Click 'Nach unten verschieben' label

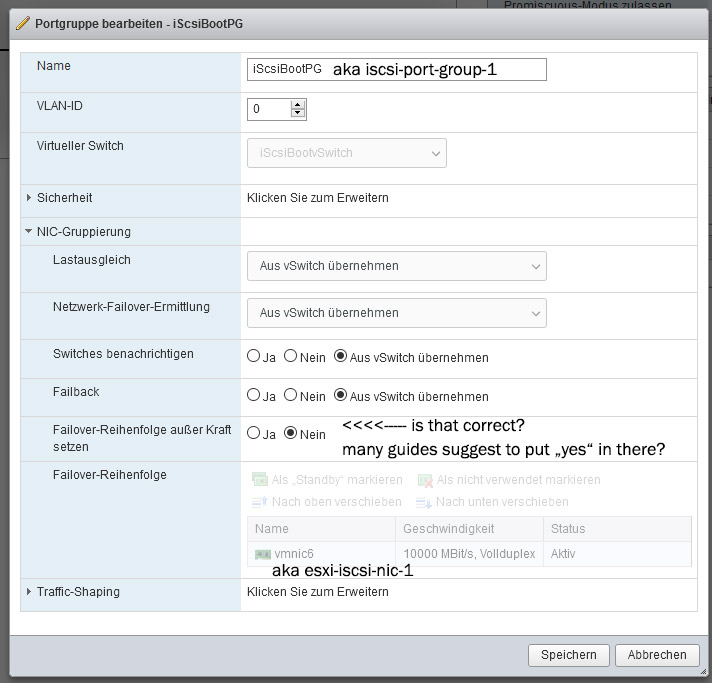click(502, 502)
